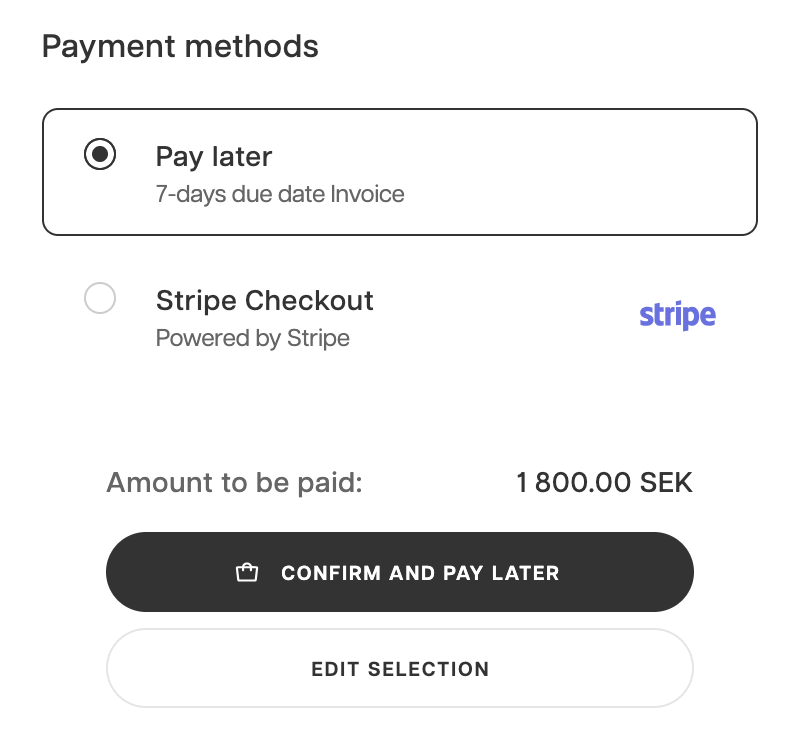Select the Stripe Checkout radio button

point(100,298)
